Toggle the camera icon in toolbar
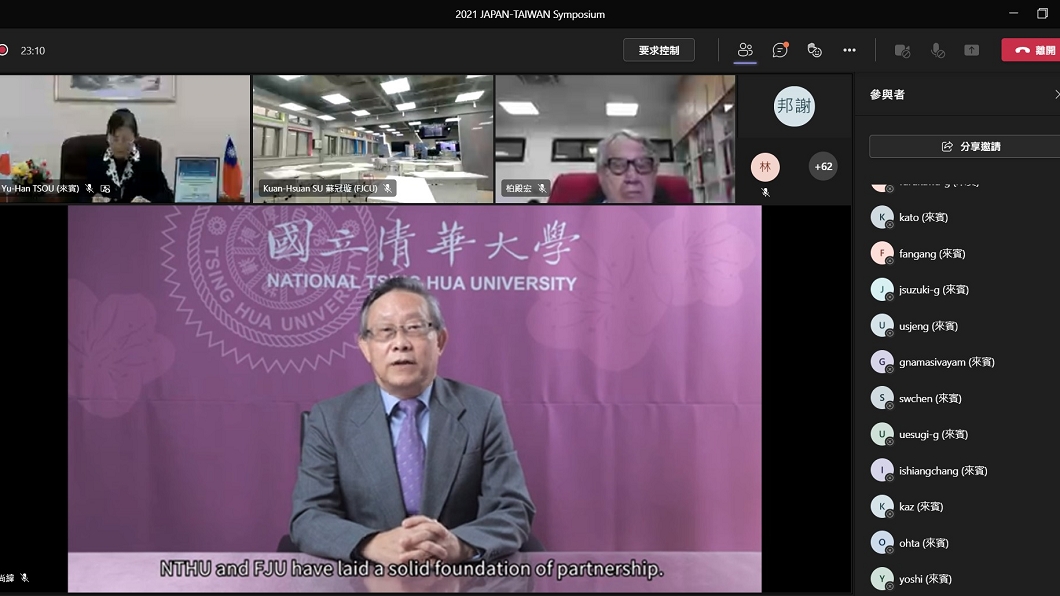 tap(902, 50)
